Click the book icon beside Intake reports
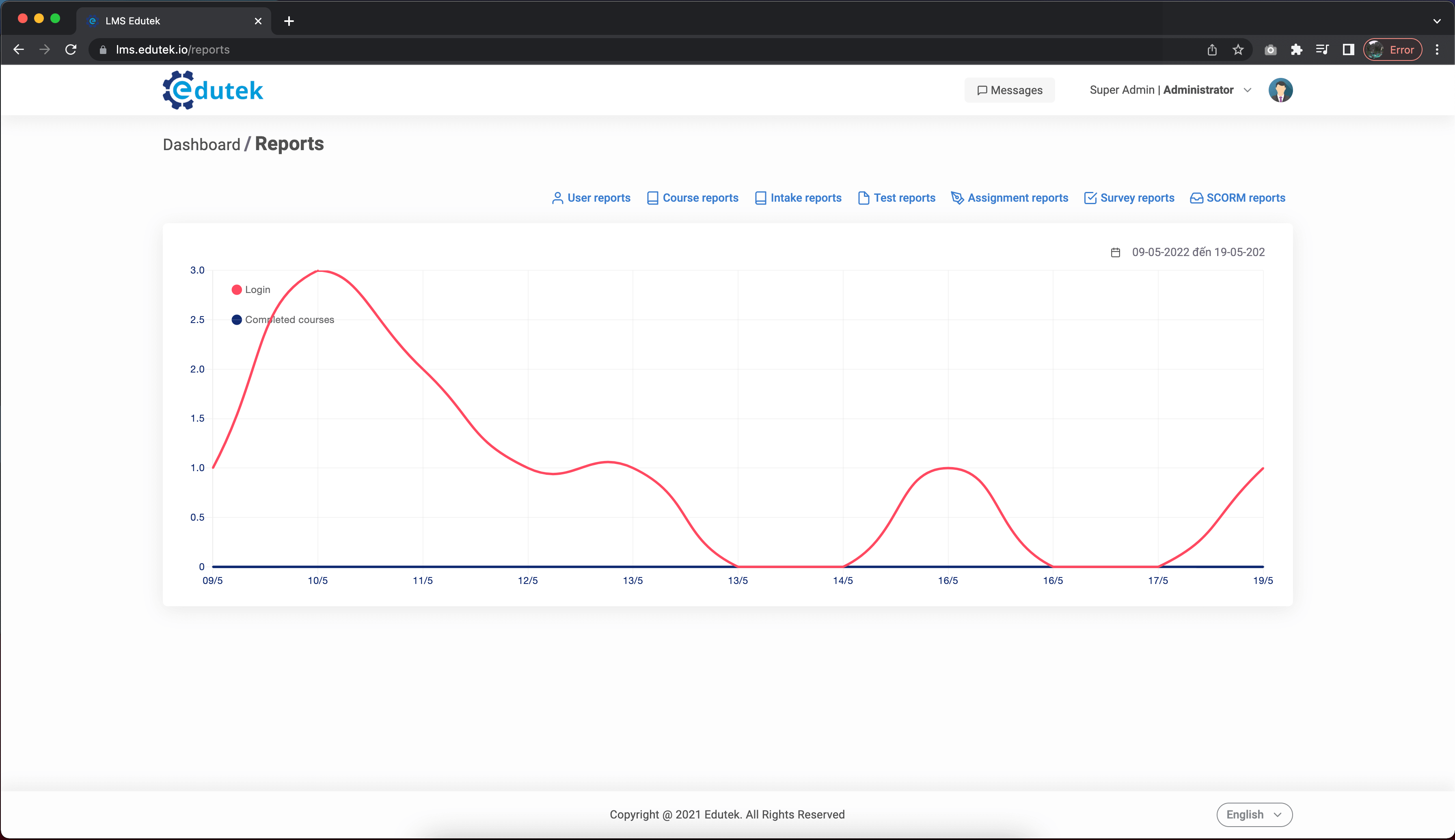The image size is (1455, 840). pos(761,198)
